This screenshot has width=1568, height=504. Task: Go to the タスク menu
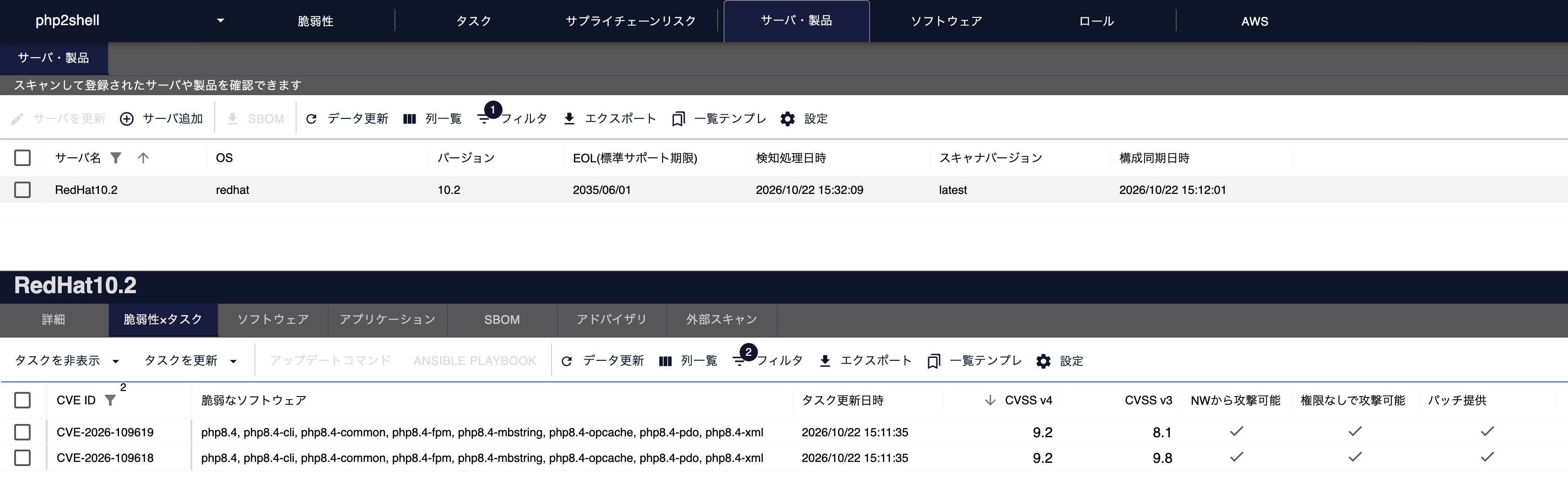[x=474, y=21]
